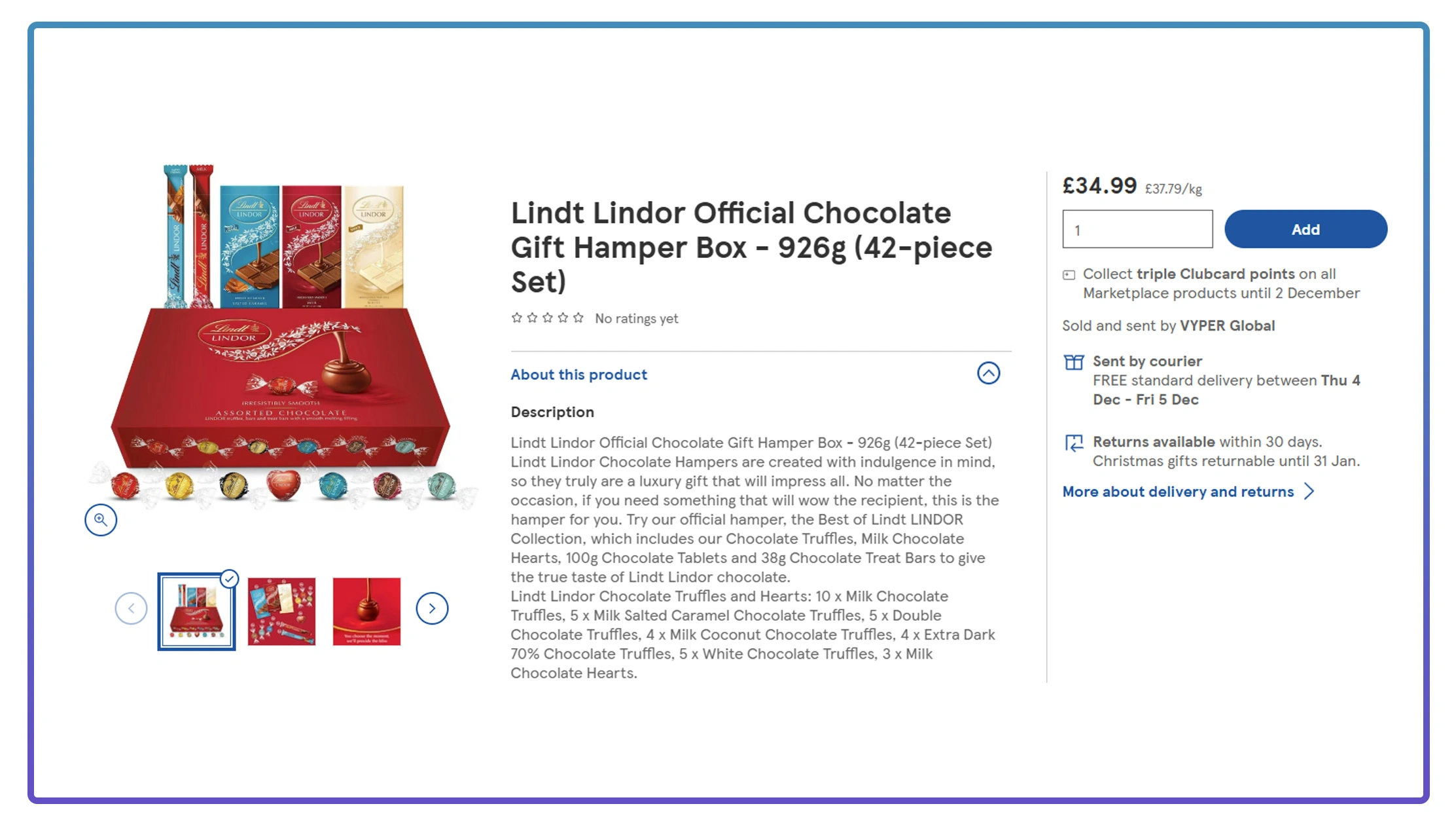Click the returns available icon
This screenshot has width=1456, height=823.
click(1074, 443)
